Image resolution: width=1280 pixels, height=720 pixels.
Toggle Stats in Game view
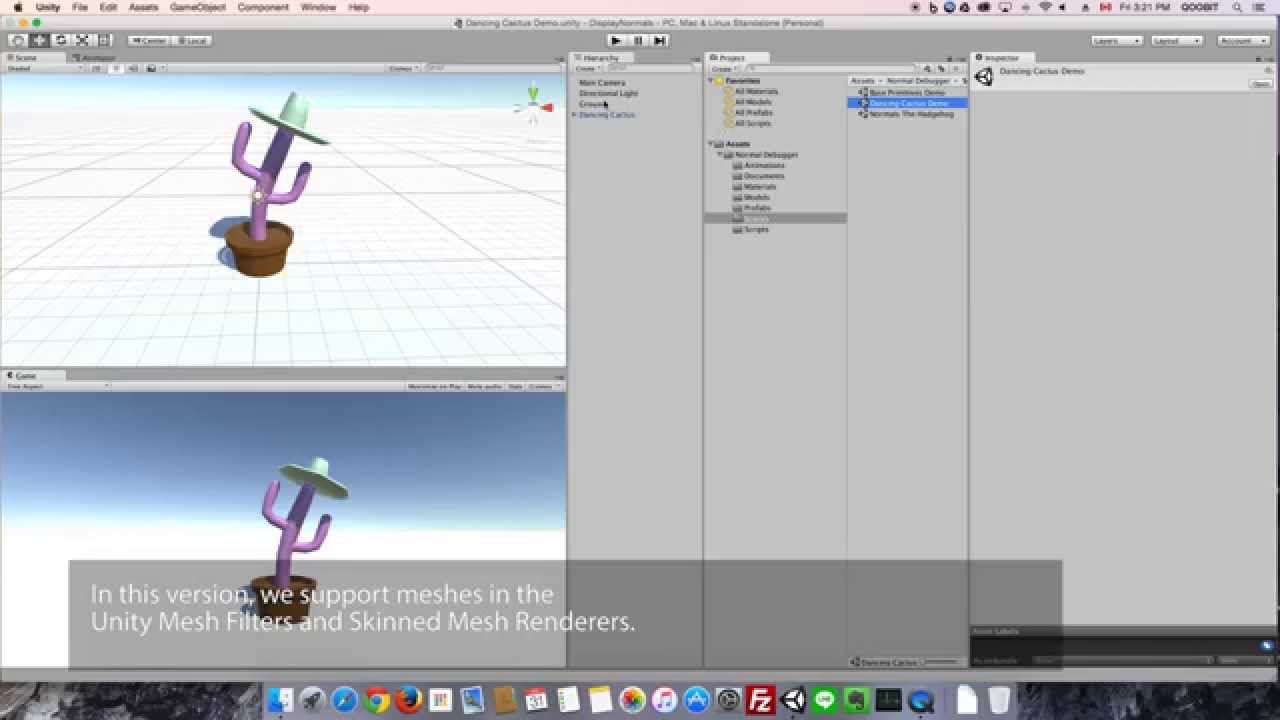coord(516,386)
